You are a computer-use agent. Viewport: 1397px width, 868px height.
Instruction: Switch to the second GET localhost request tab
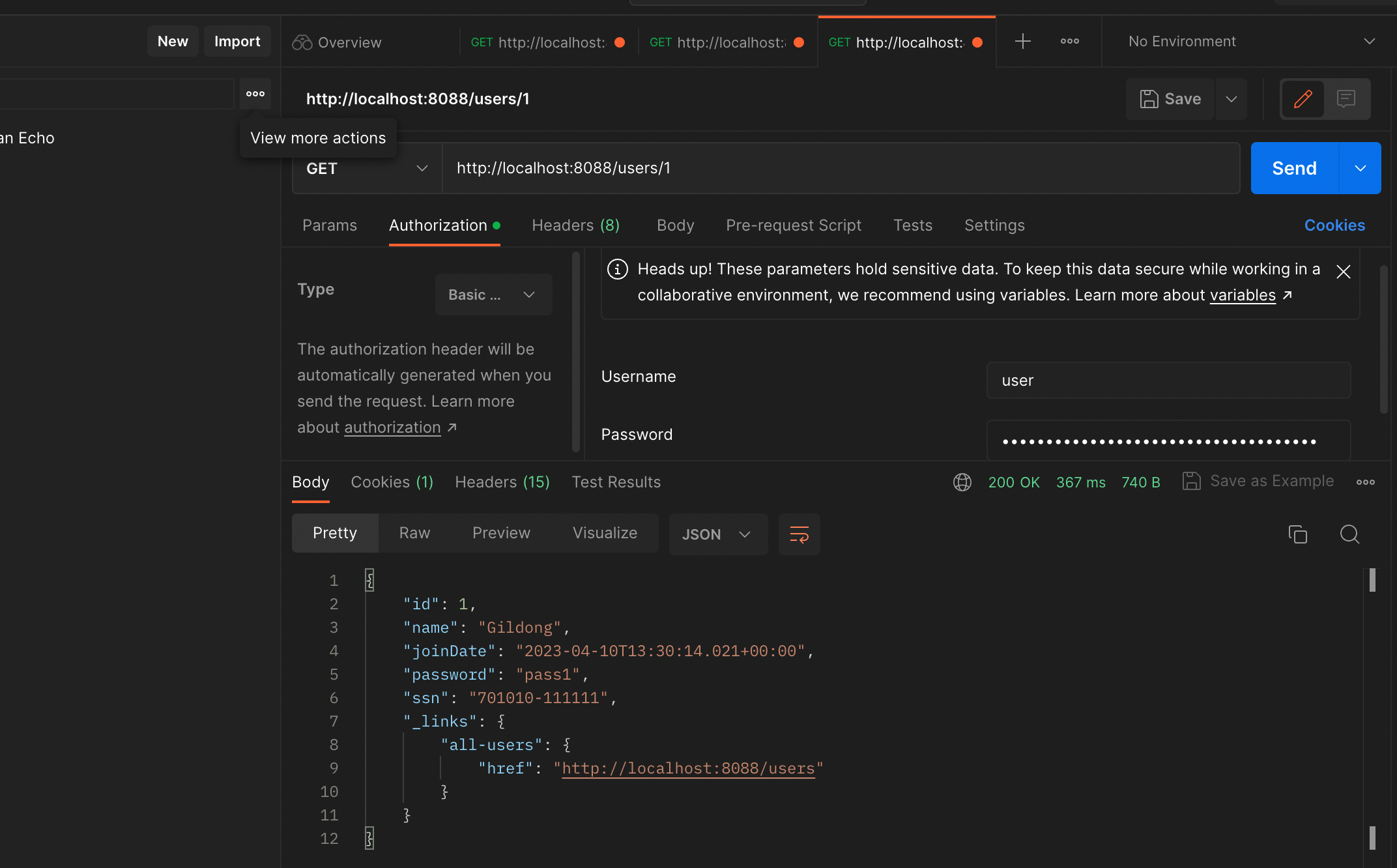click(x=727, y=42)
